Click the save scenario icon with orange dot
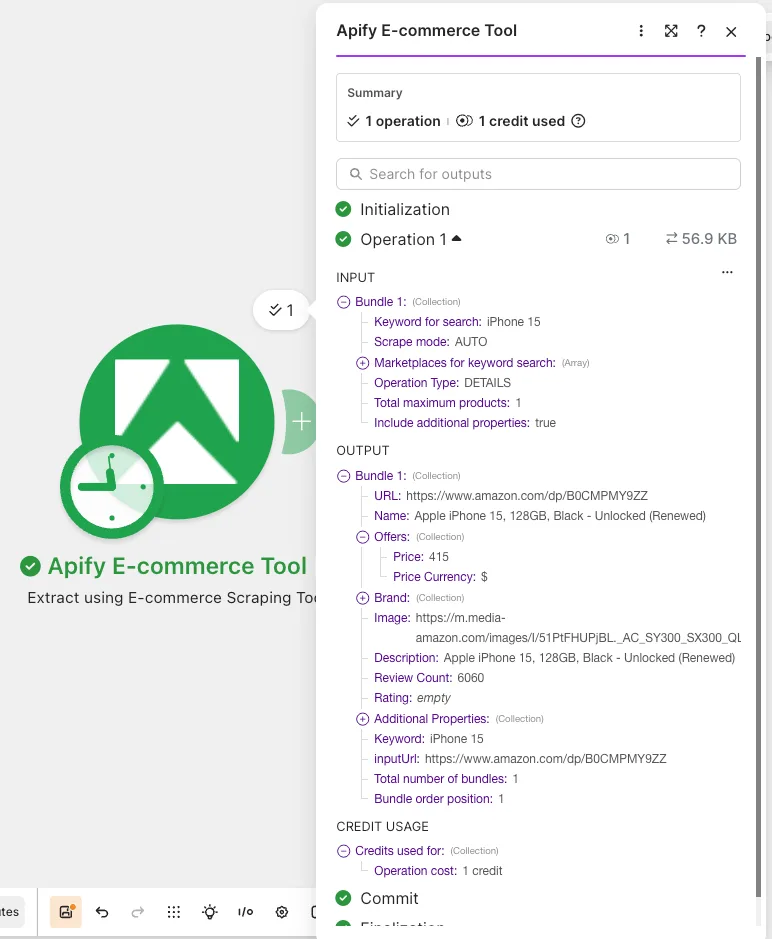 [66, 911]
